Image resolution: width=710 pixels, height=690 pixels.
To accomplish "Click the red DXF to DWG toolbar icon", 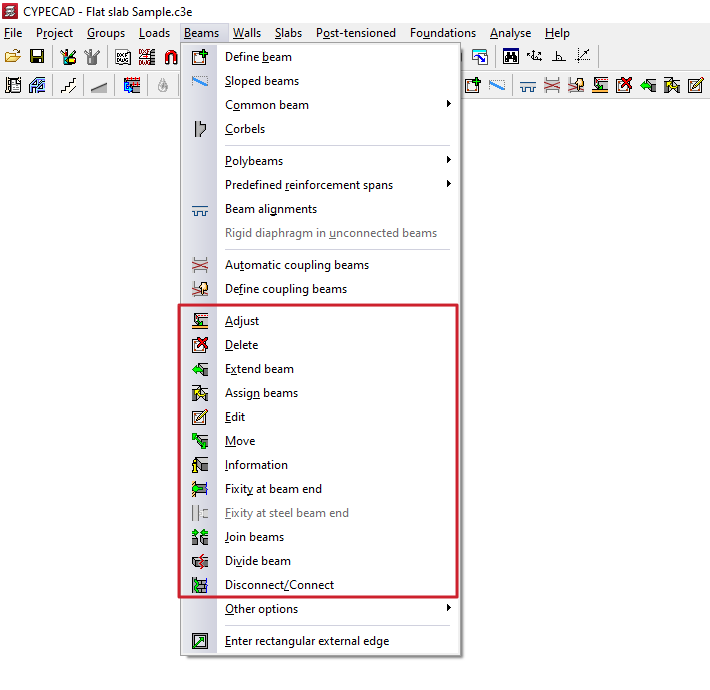I will pos(147,57).
